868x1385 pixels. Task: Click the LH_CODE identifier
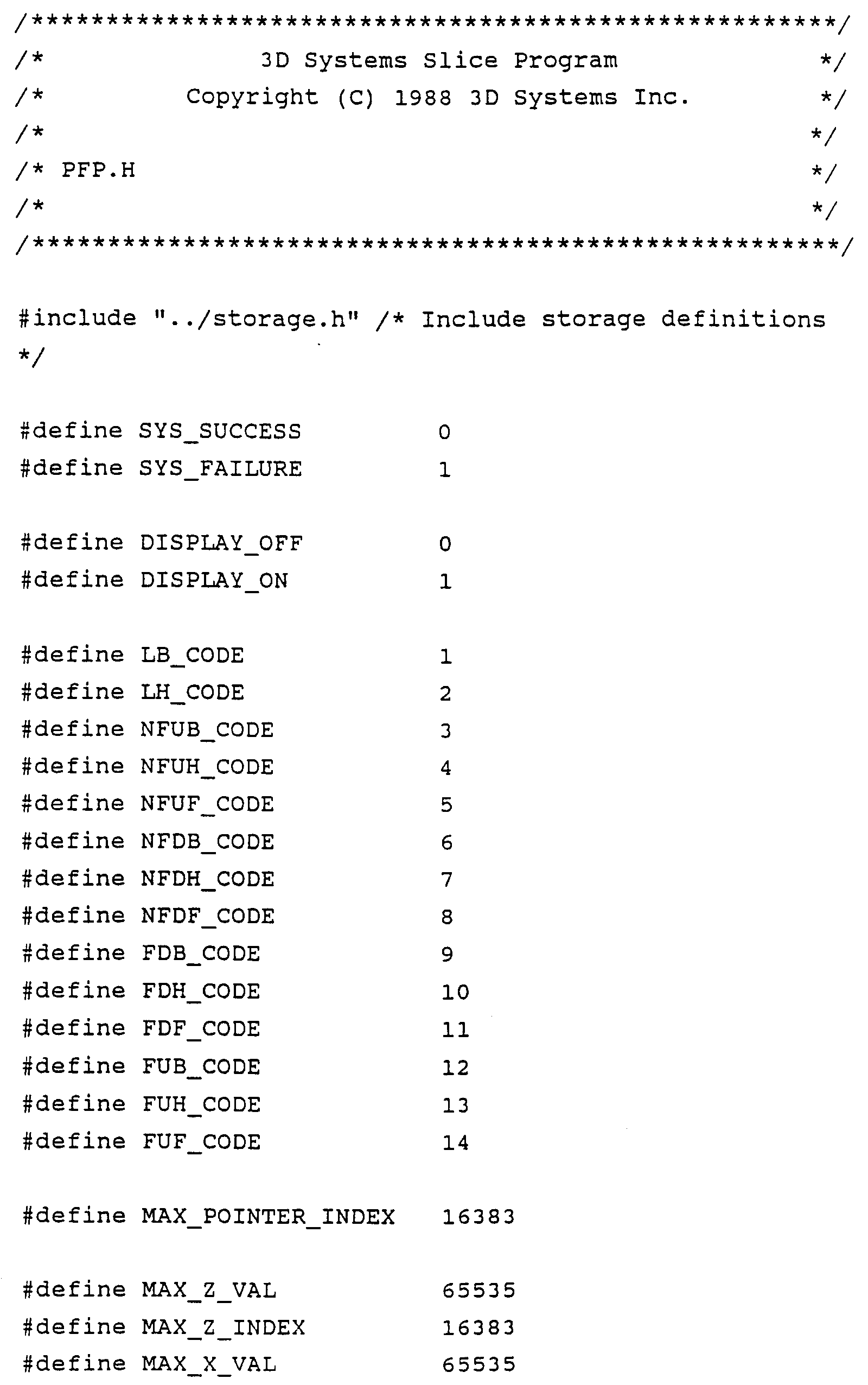coord(192,692)
